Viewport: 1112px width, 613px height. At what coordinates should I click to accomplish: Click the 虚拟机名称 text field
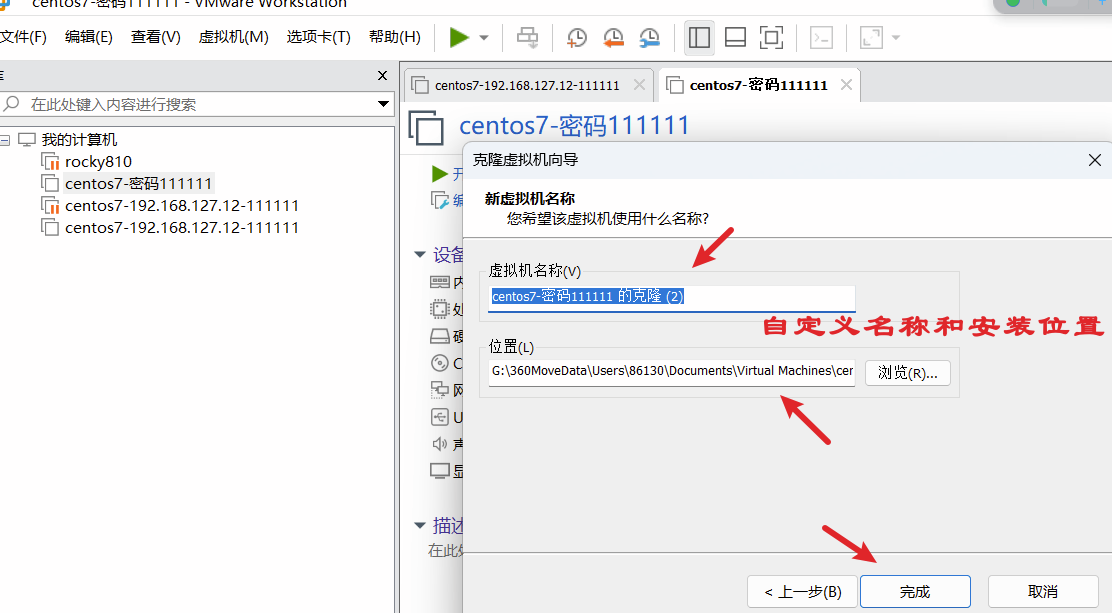672,297
